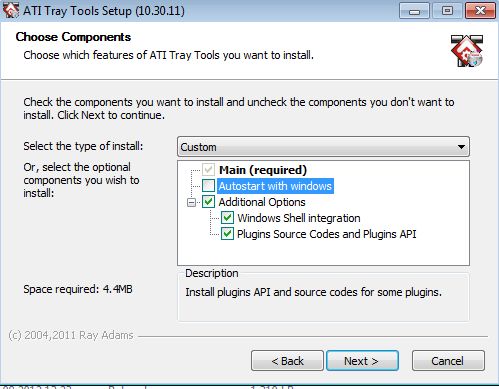Viewport: 499px width, 389px height.
Task: Uncheck Plugins Source Codes and Plugins API
Action: click(x=227, y=234)
